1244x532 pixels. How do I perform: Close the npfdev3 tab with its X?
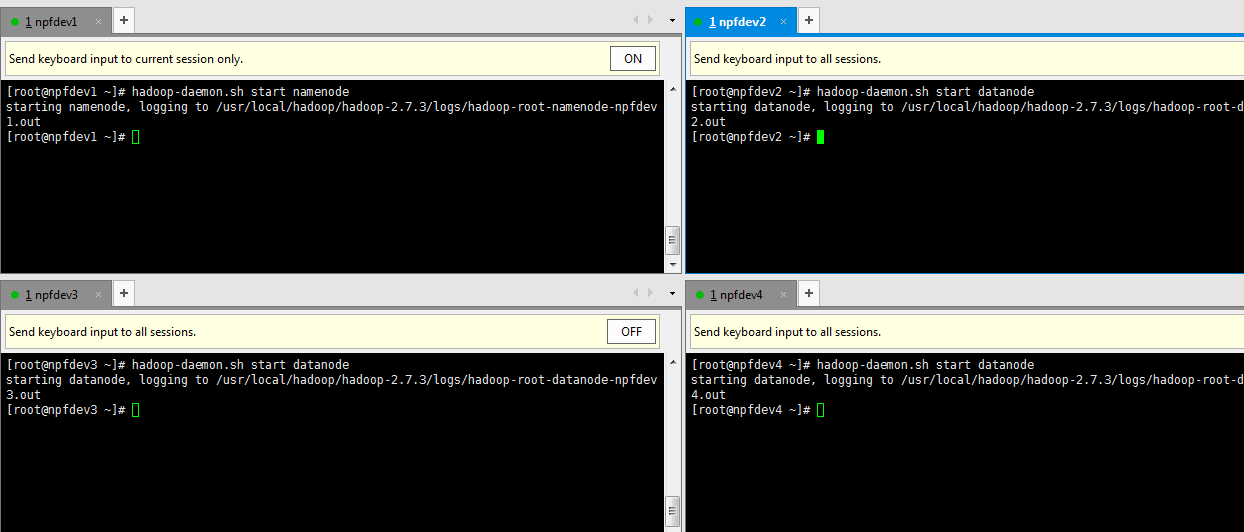coord(98,295)
